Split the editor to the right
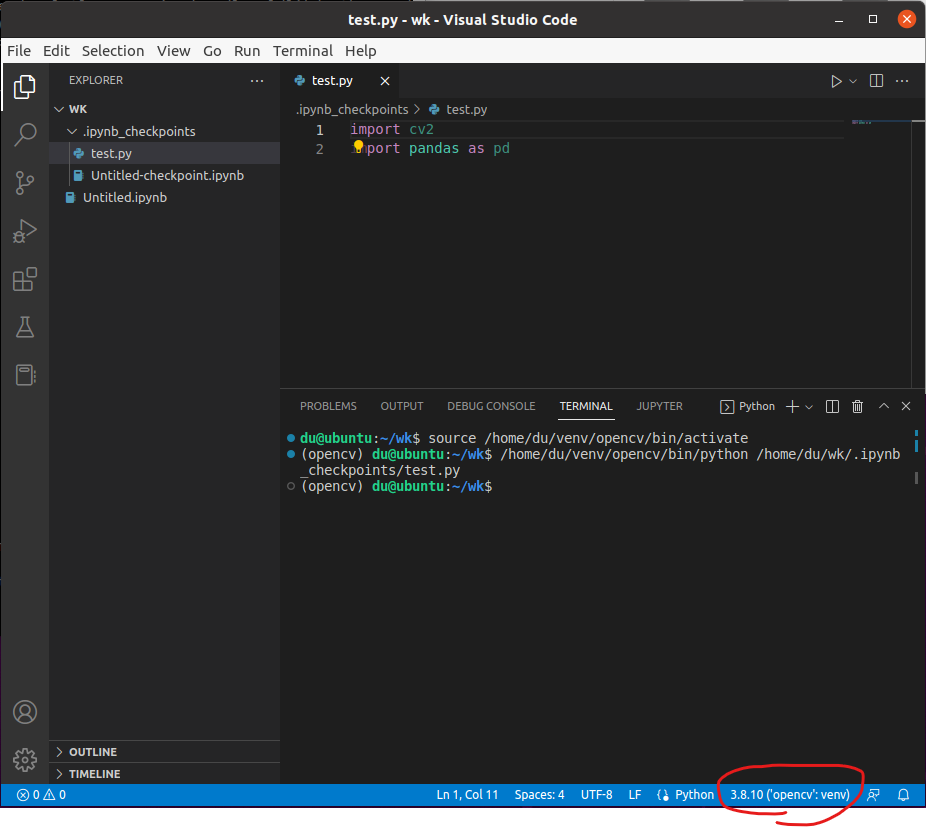 (876, 81)
